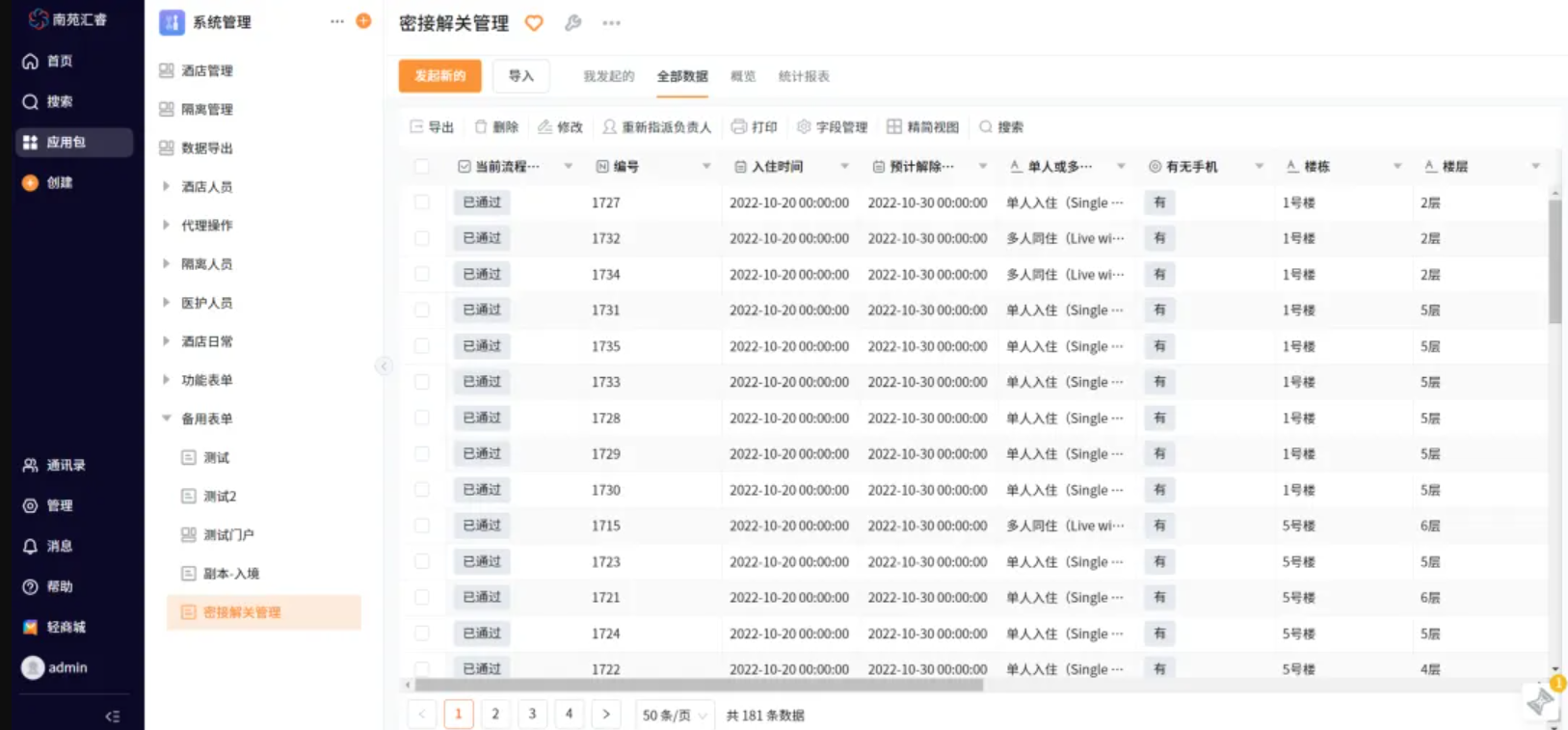The image size is (1568, 730).
Task: Expand the 酒店人员 tree node
Action: (166, 186)
